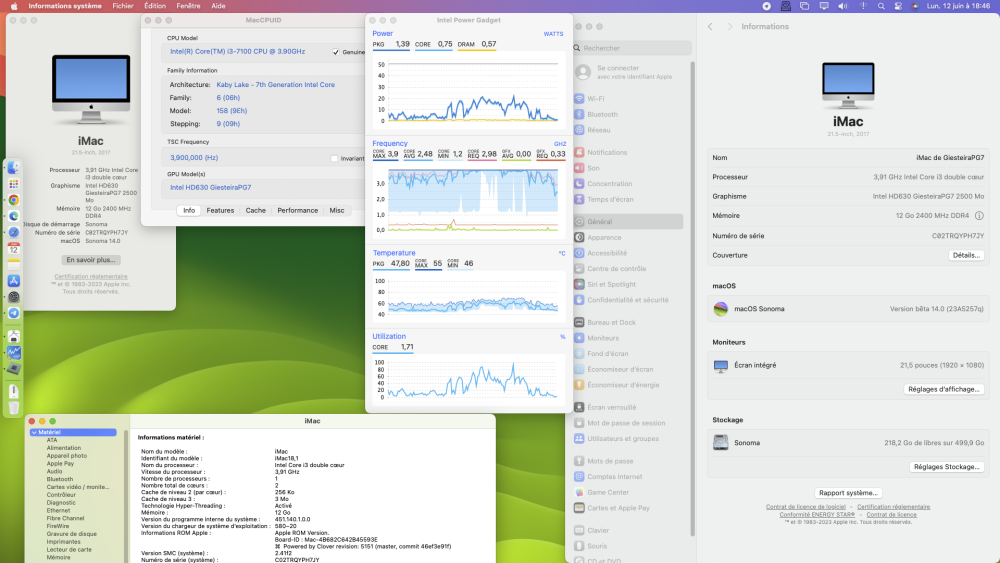Open the Trash in the Dock
Screen dimensions: 1000x563
pos(13,407)
